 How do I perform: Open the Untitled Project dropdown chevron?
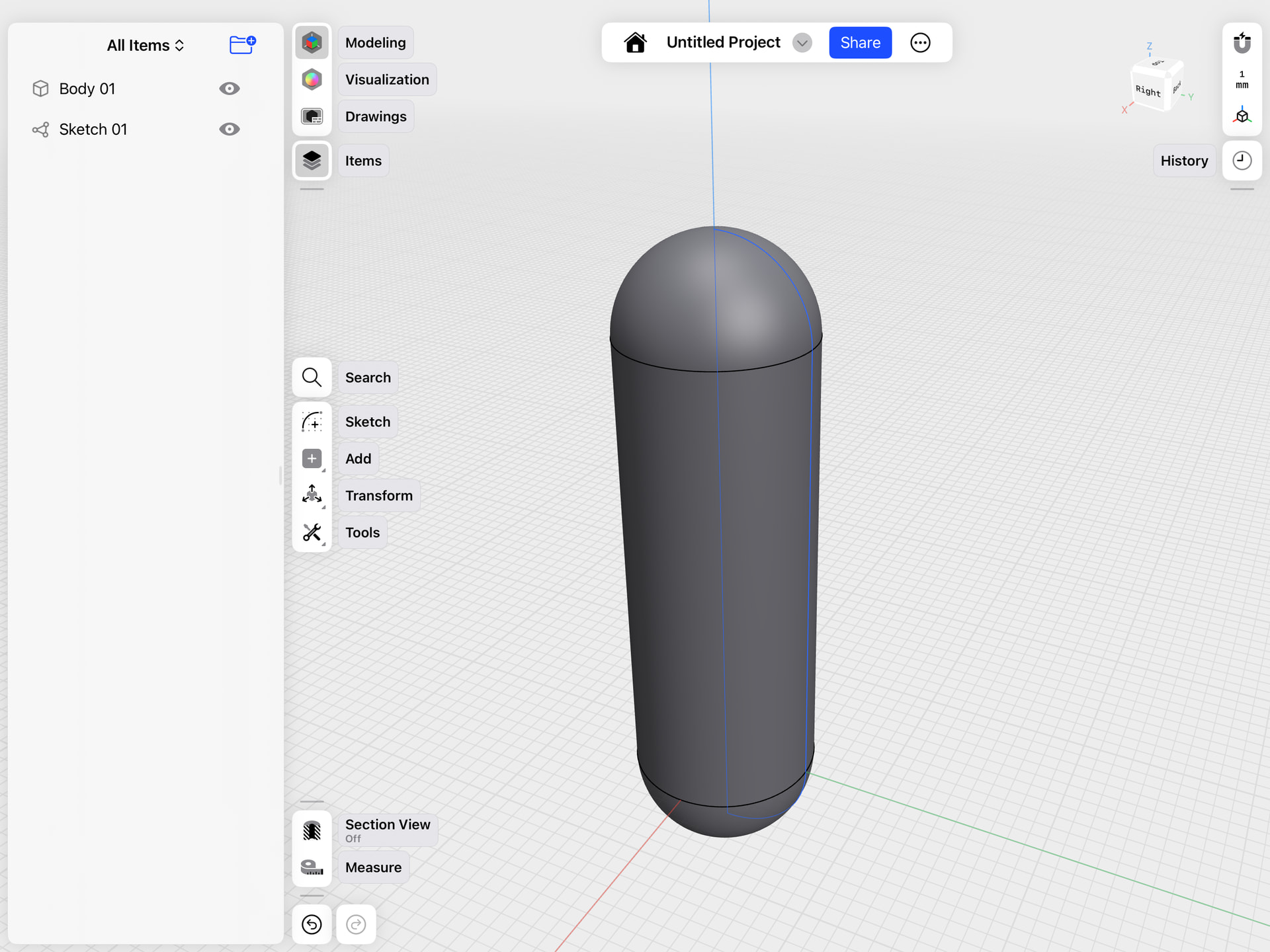(802, 43)
